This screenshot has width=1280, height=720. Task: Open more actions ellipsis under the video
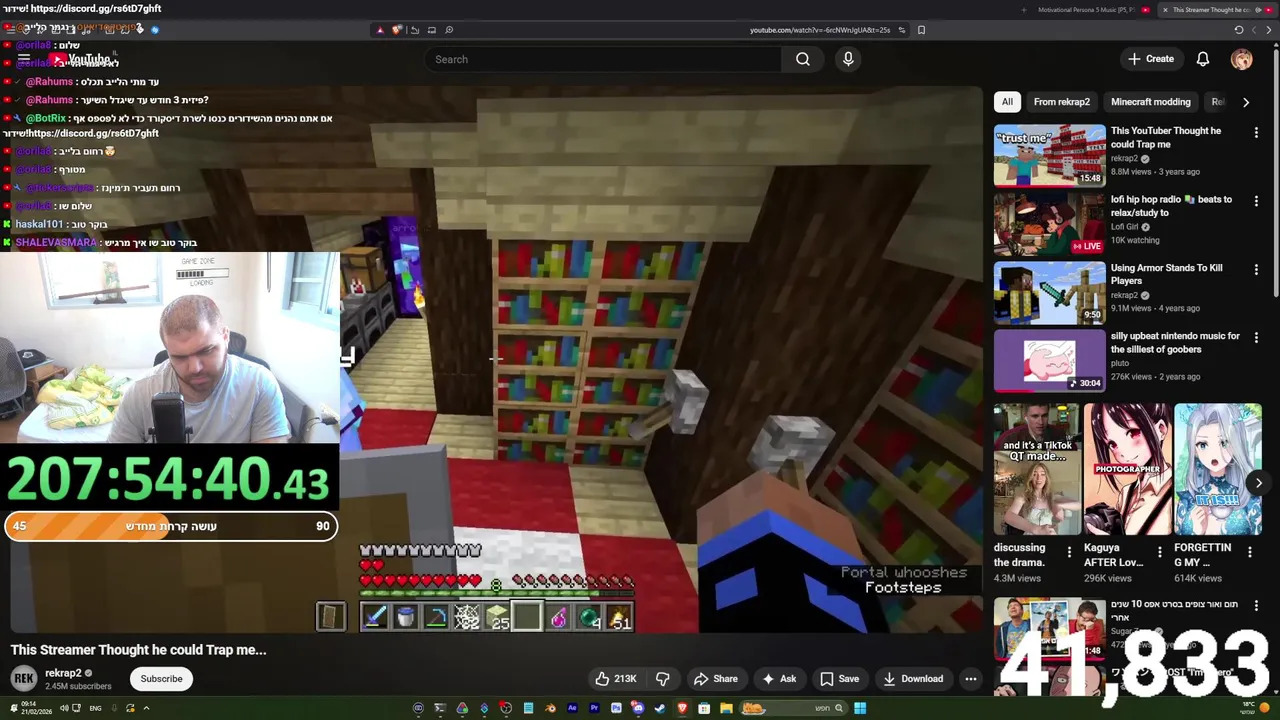(970, 679)
